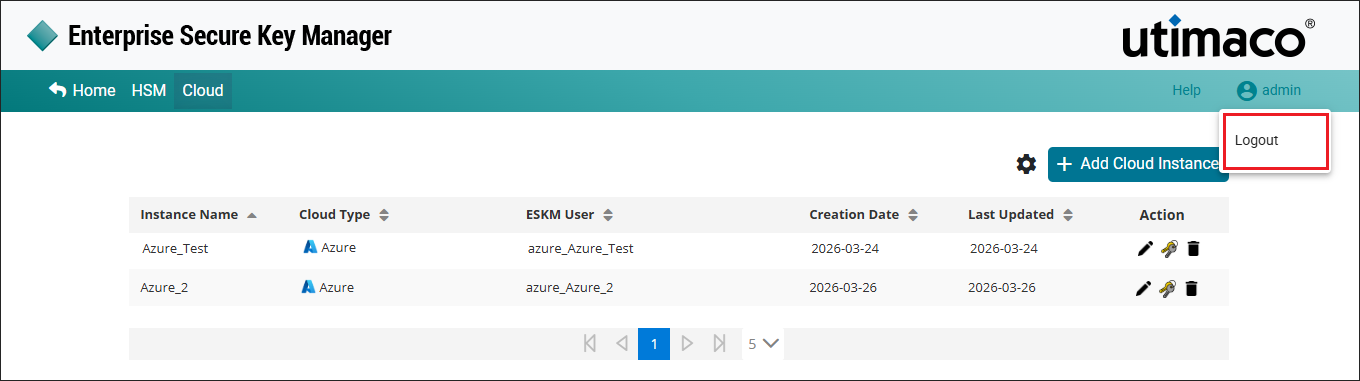Click the Enterprise Secure Key Manager title

click(230, 37)
